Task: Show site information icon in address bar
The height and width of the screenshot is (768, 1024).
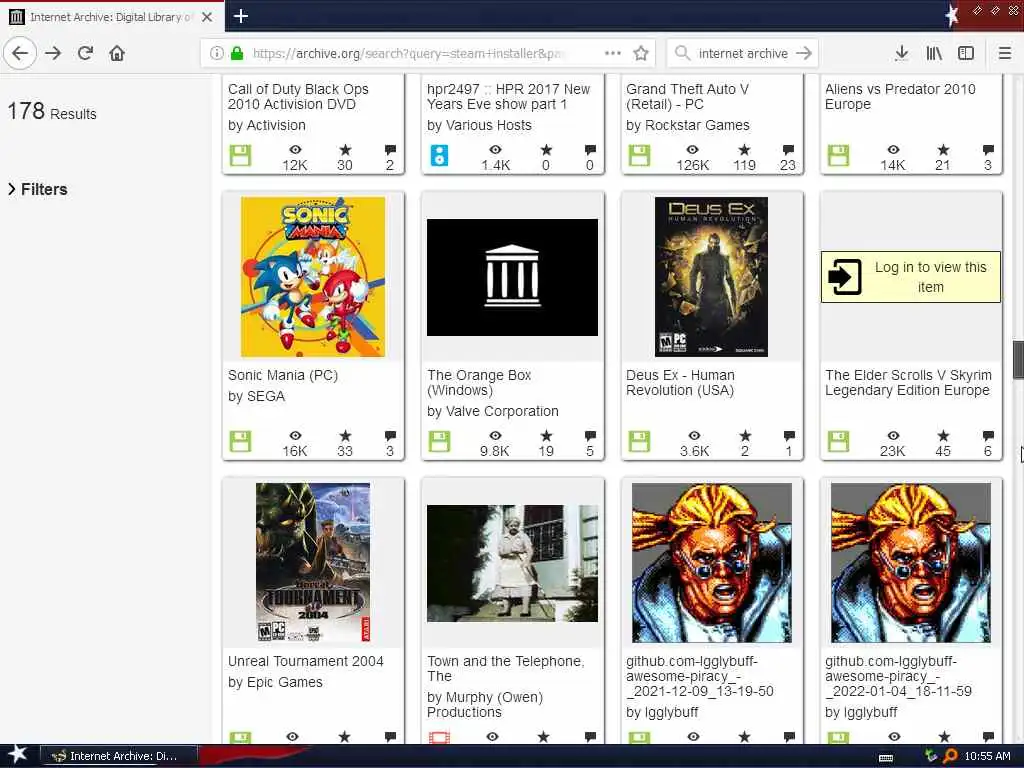Action: pos(216,53)
